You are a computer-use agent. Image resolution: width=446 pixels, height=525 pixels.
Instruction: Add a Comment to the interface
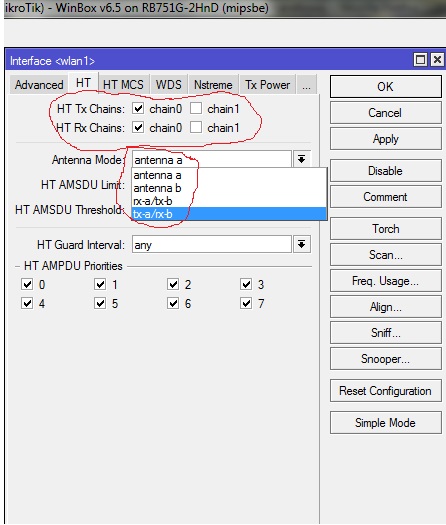pos(386,197)
